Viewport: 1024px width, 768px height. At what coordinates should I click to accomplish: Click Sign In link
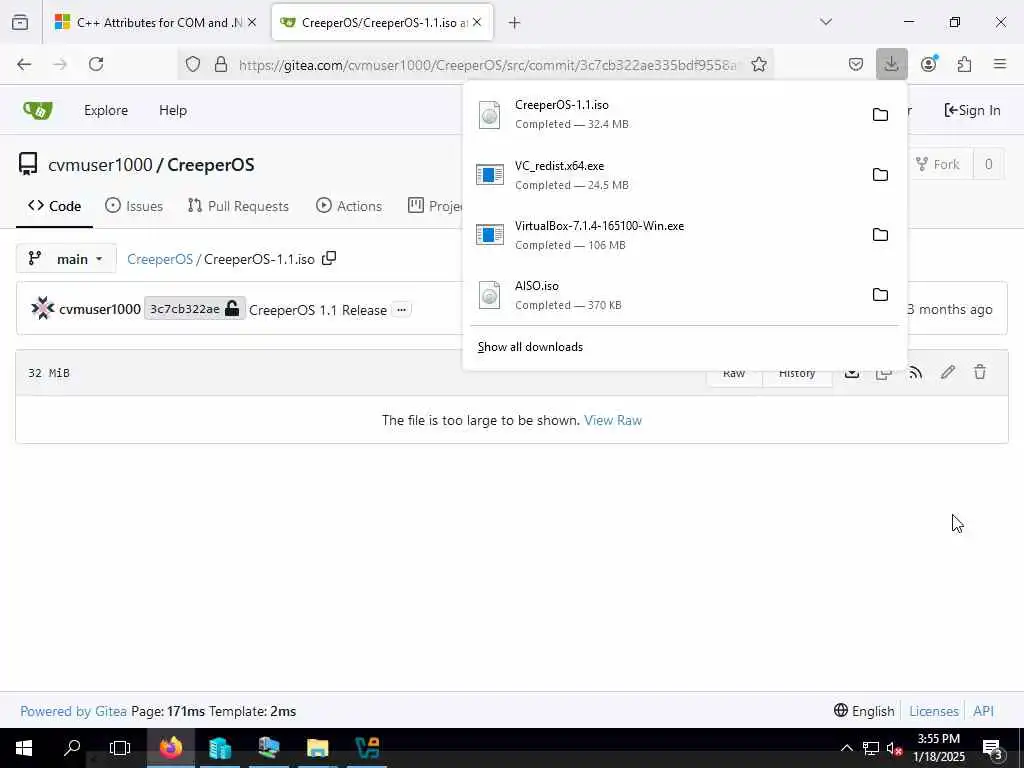coord(972,110)
